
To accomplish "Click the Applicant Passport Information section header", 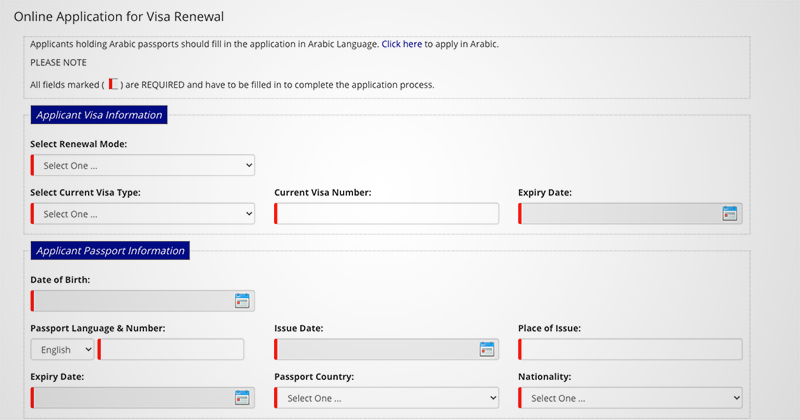I will click(x=110, y=251).
